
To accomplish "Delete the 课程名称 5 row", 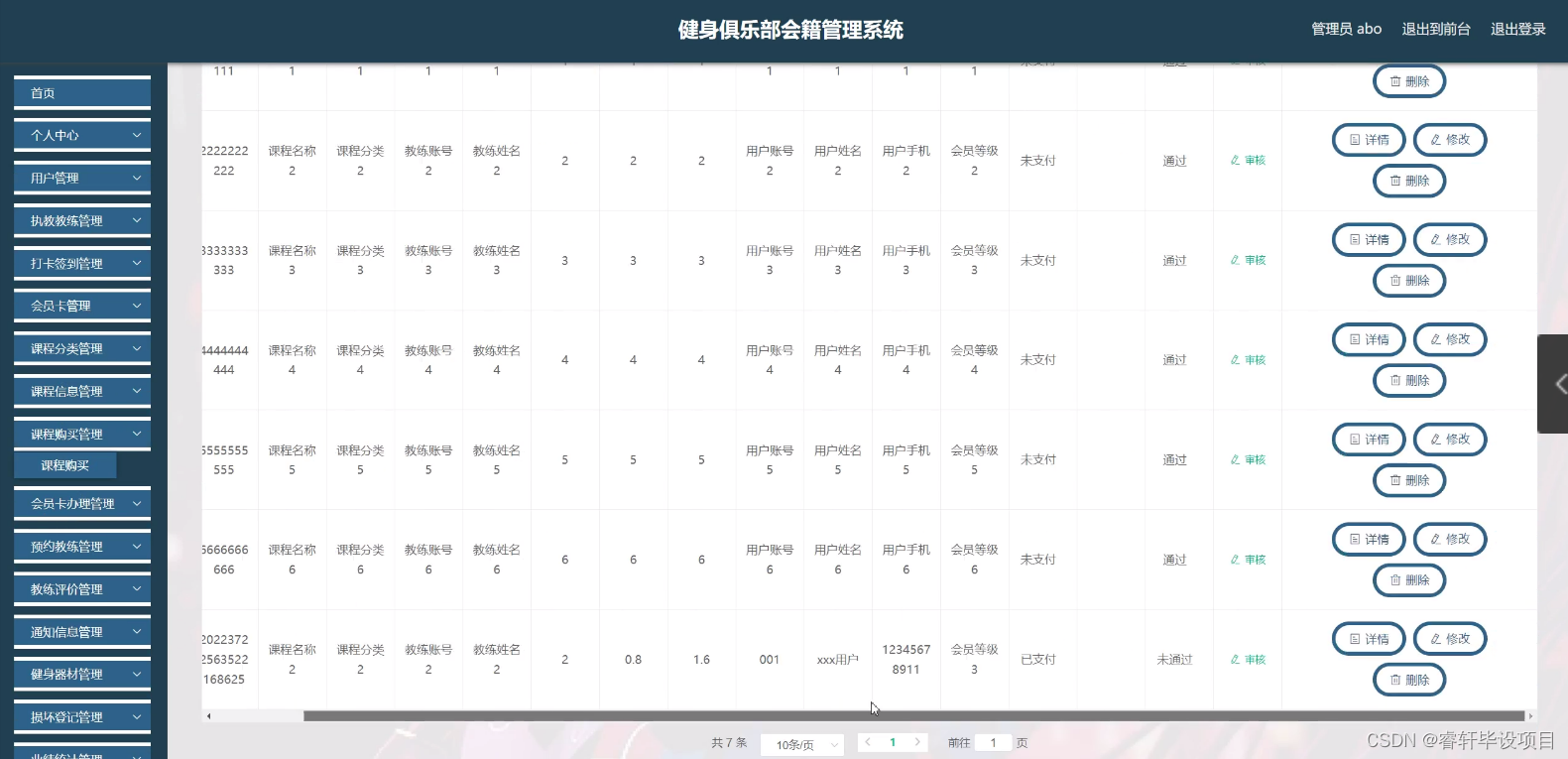I will 1409,481.
